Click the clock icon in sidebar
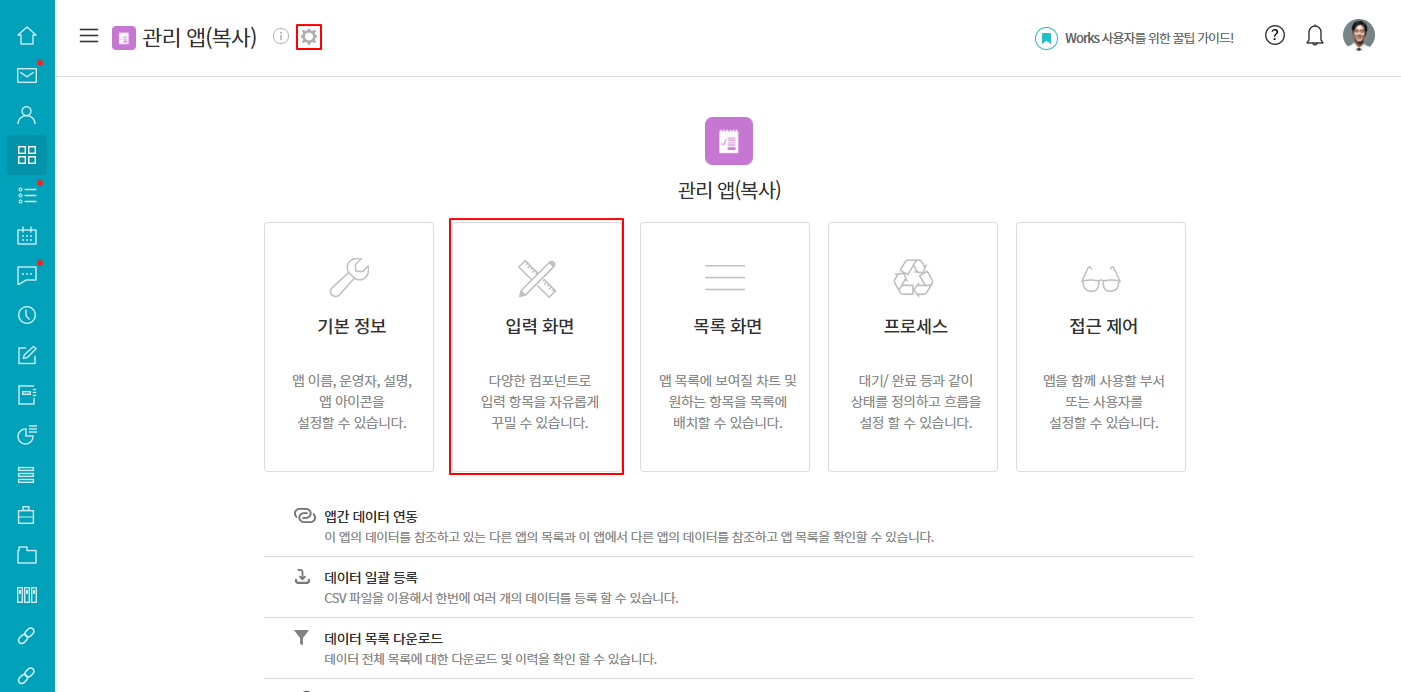This screenshot has width=1401, height=692. [27, 315]
